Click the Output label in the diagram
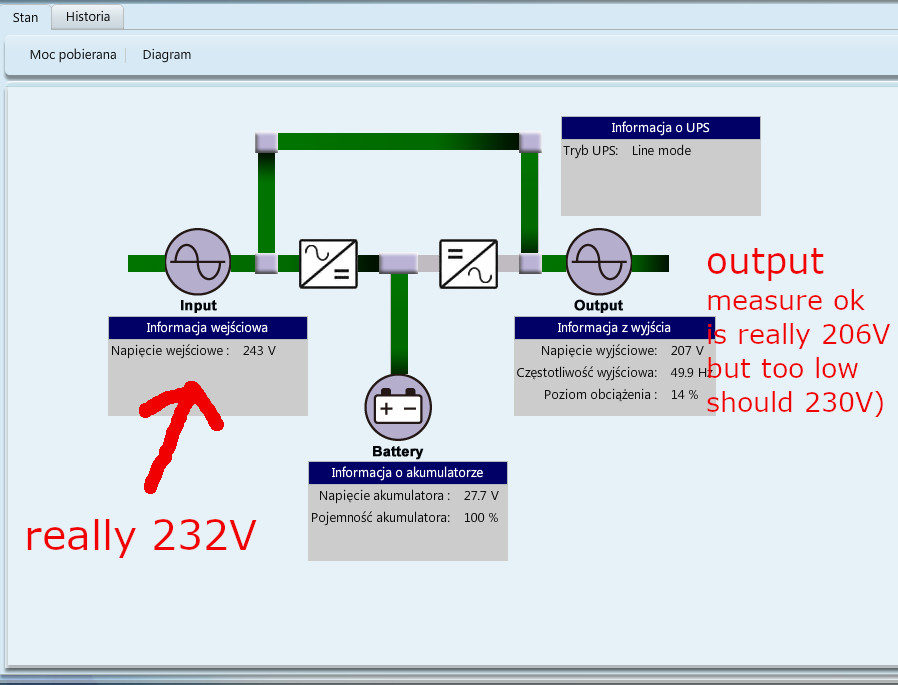Viewport: 898px width, 685px height. coord(598,305)
